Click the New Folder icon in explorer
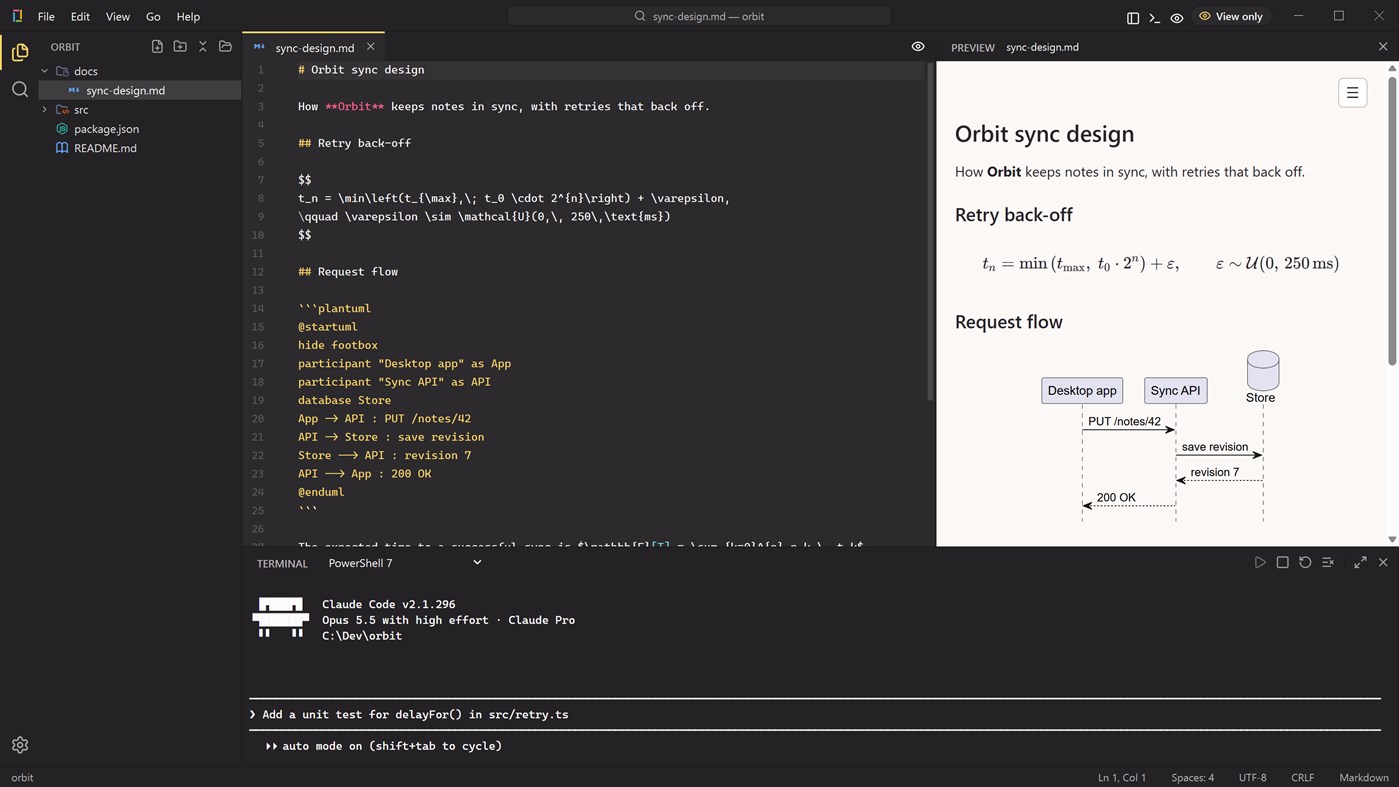 point(180,47)
